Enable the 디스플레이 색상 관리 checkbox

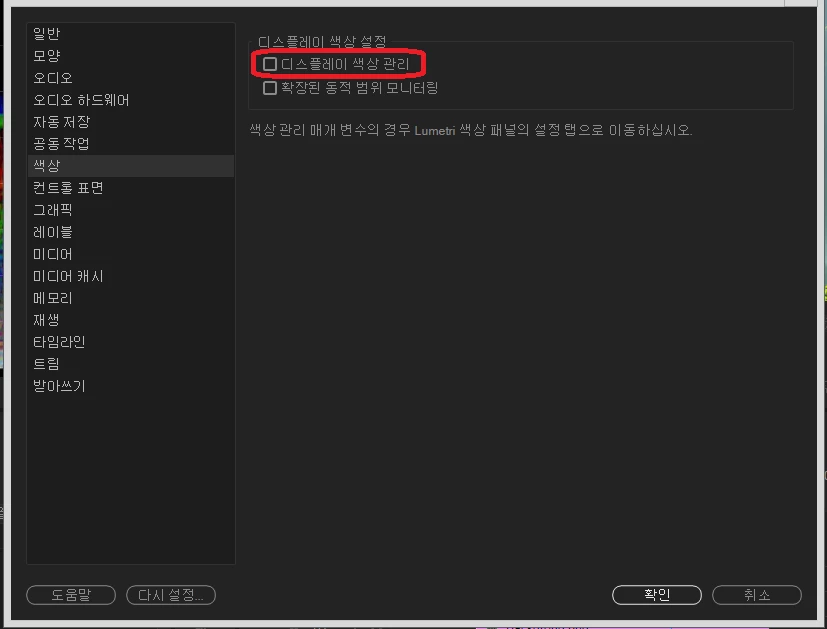coord(270,64)
